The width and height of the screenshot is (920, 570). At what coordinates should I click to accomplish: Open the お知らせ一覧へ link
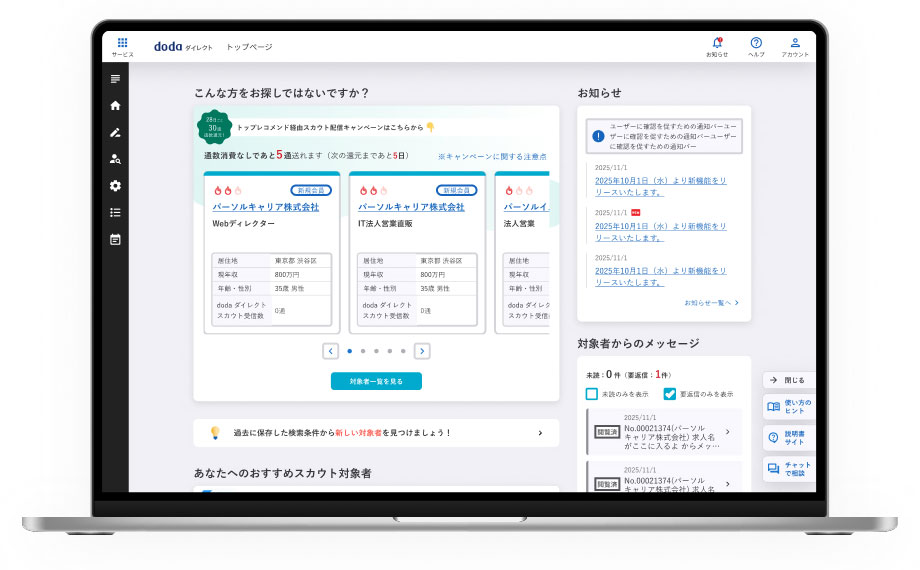[711, 302]
